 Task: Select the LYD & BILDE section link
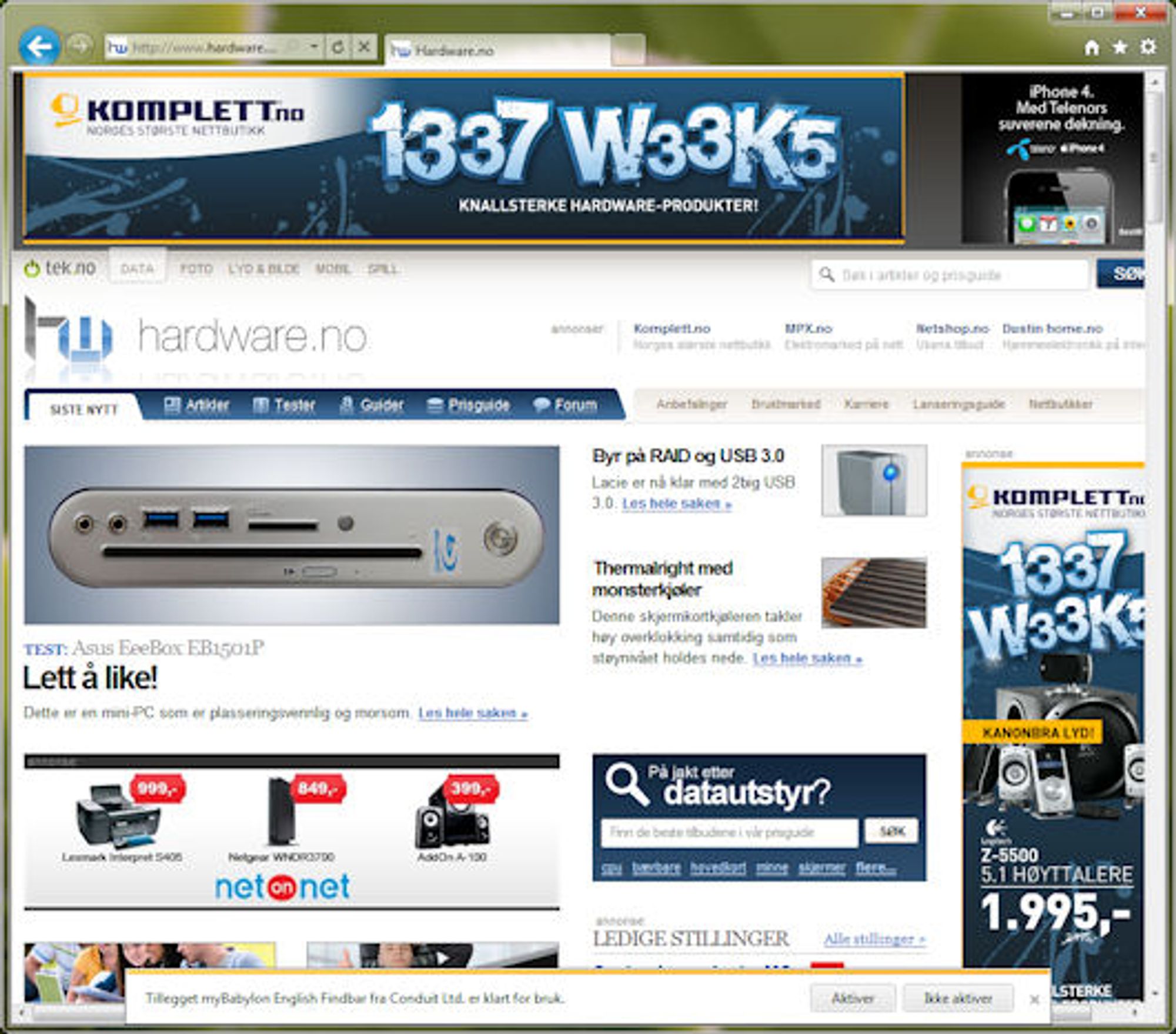264,269
